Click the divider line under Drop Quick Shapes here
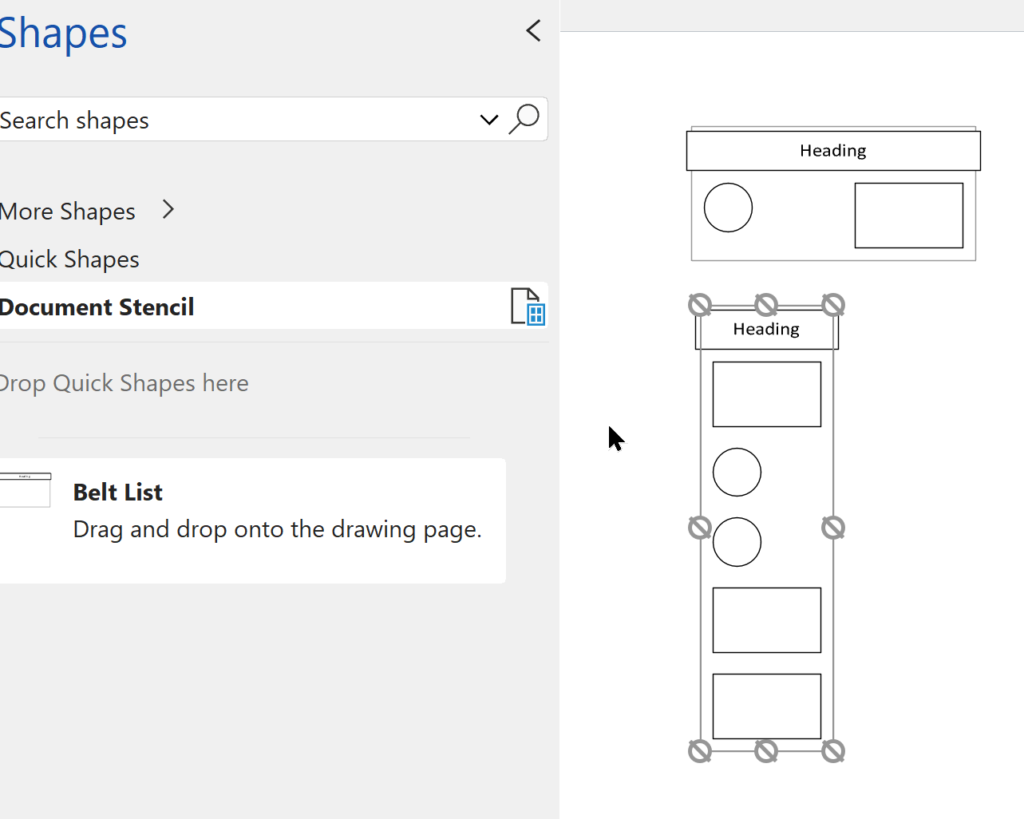This screenshot has width=1024, height=819. (253, 436)
